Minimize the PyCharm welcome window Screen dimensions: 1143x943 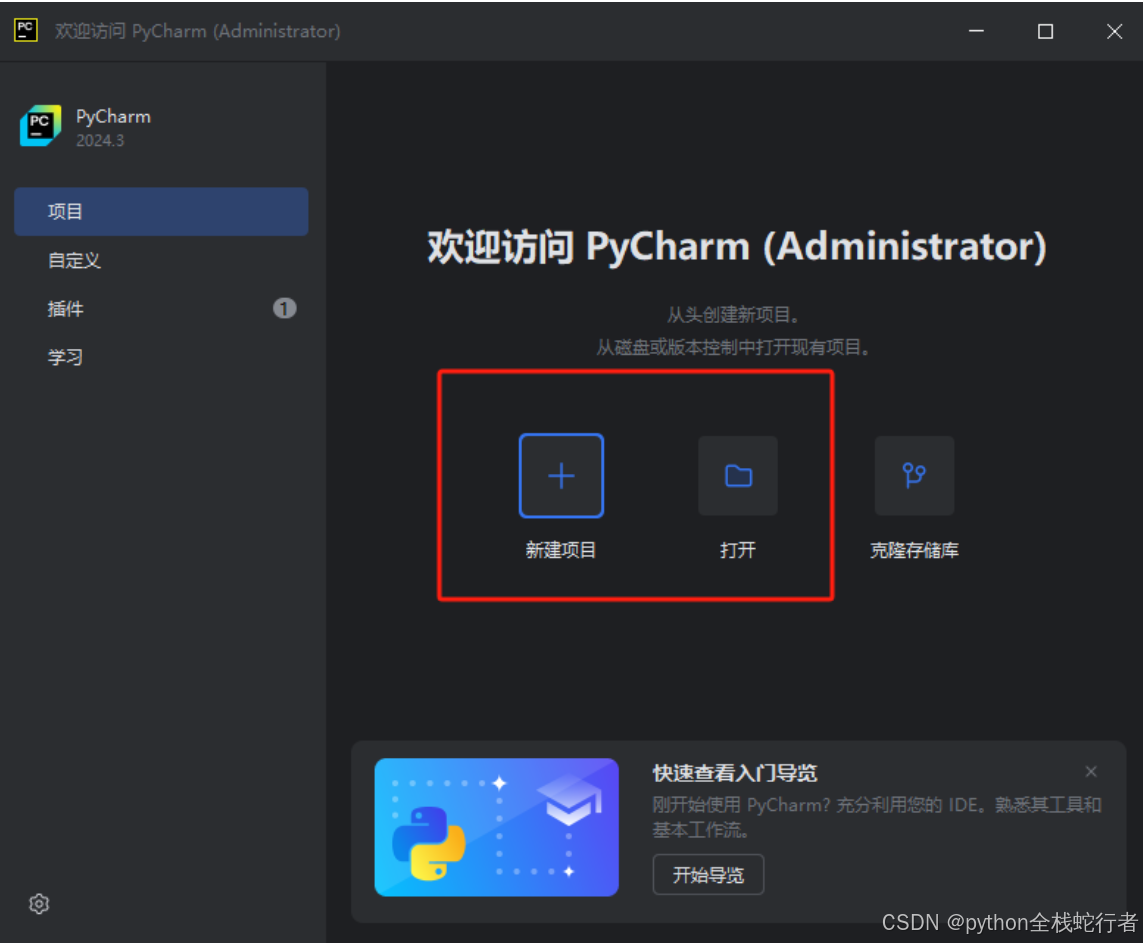(x=976, y=31)
